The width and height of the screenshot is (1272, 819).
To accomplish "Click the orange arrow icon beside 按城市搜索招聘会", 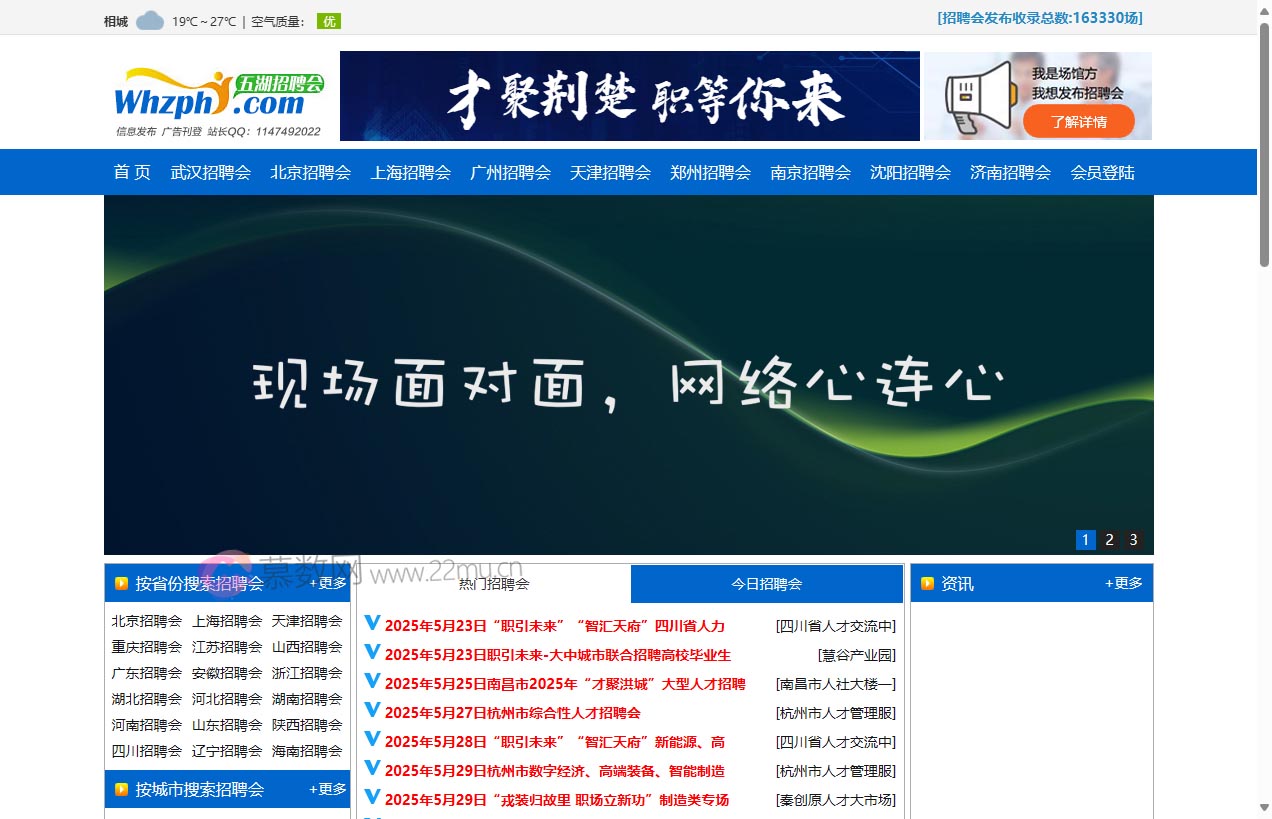I will [x=121, y=789].
